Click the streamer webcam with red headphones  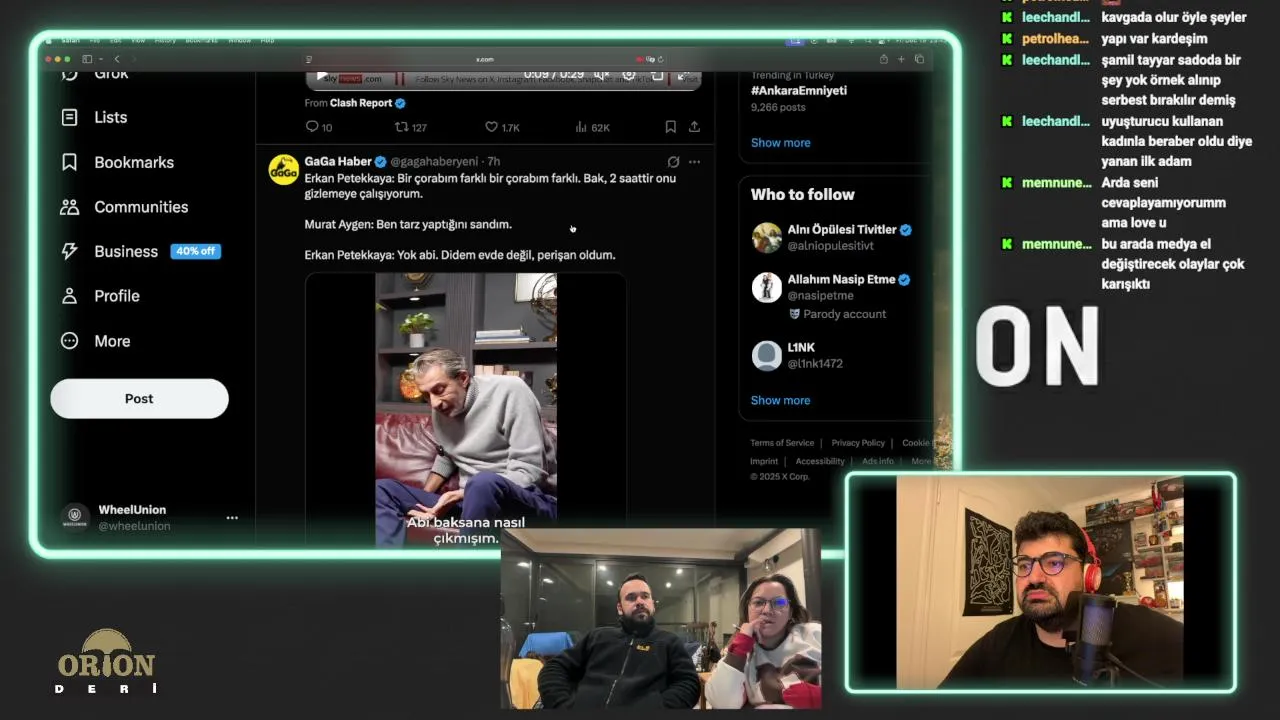(x=1041, y=583)
